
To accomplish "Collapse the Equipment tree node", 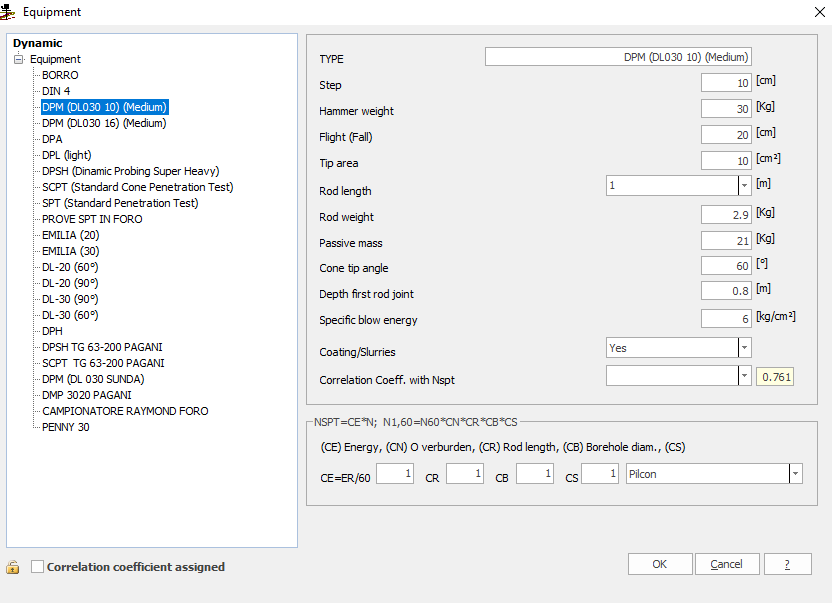I will pyautogui.click(x=19, y=59).
